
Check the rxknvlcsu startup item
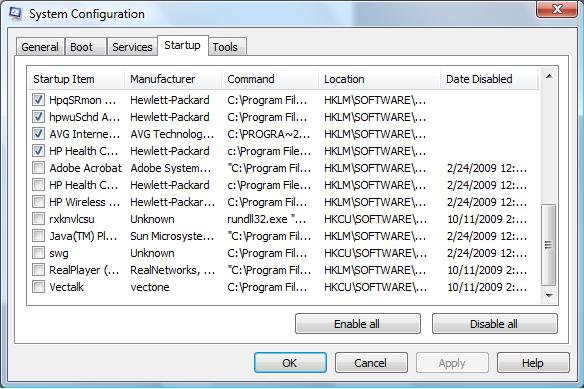(38, 219)
